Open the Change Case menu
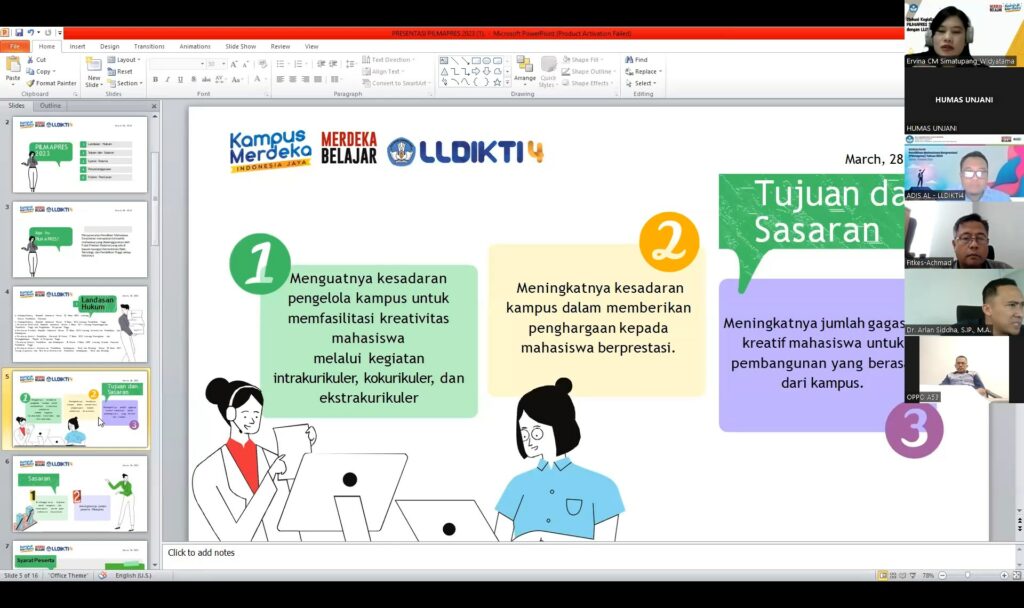Screen dimensions: 1024x608 [237, 80]
